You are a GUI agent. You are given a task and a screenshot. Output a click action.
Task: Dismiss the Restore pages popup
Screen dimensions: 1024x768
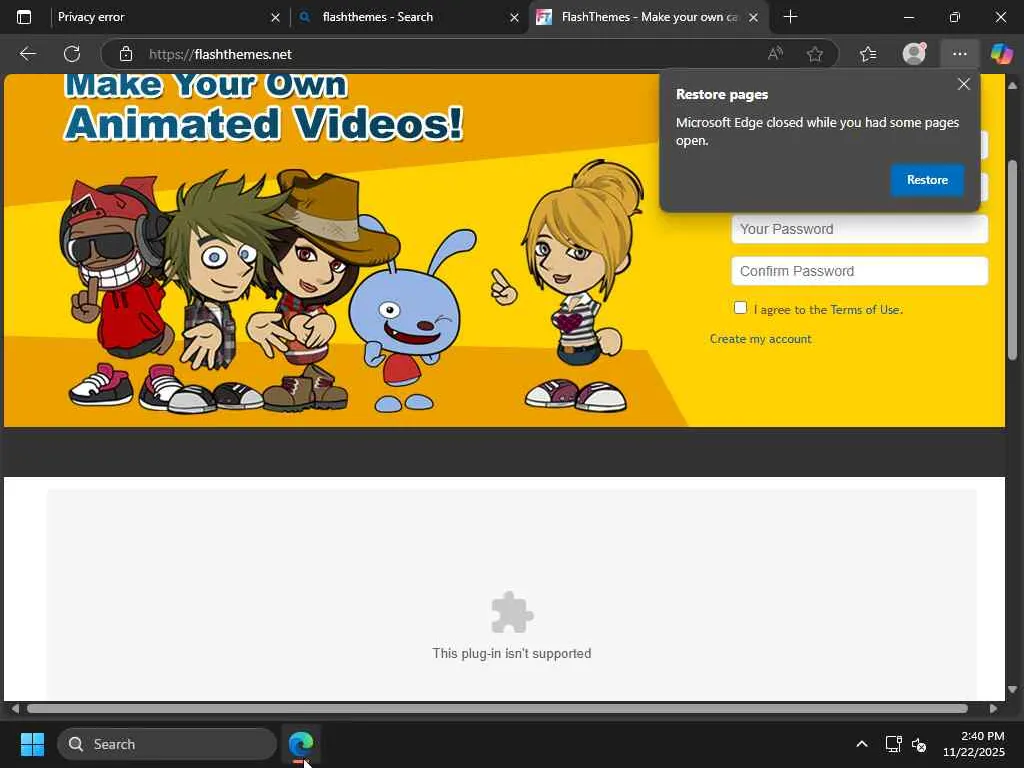[x=964, y=84]
